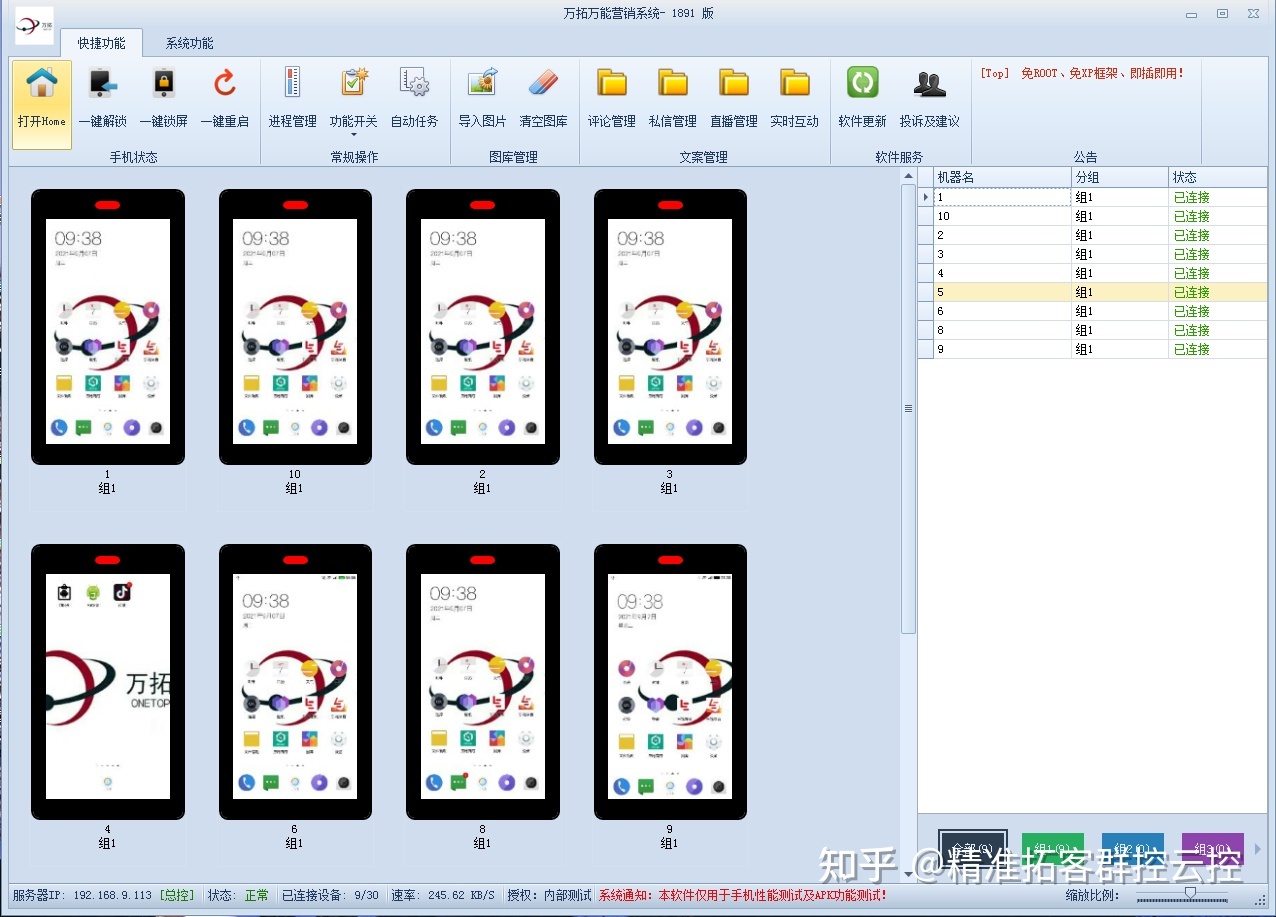This screenshot has height=917, width=1276.
Task: Click the 打开Home house icon
Action: (x=42, y=84)
